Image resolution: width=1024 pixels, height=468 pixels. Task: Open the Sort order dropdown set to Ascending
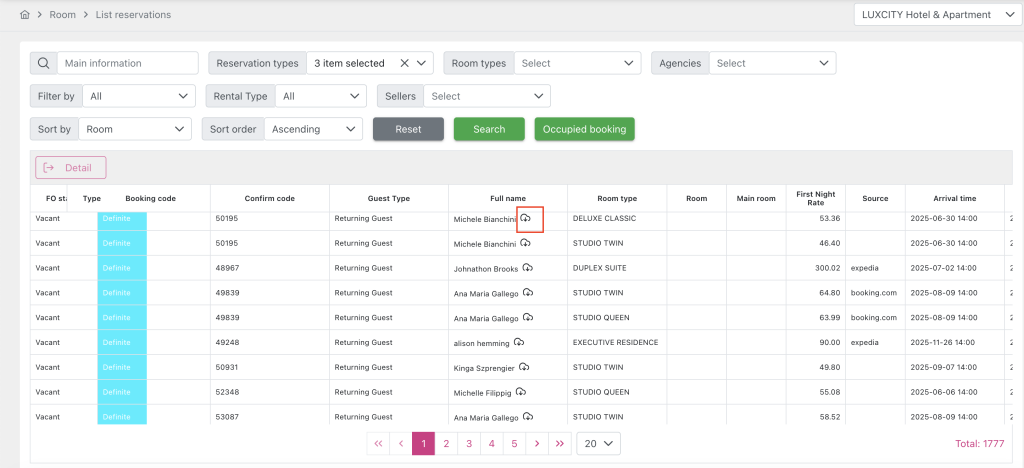(x=313, y=129)
